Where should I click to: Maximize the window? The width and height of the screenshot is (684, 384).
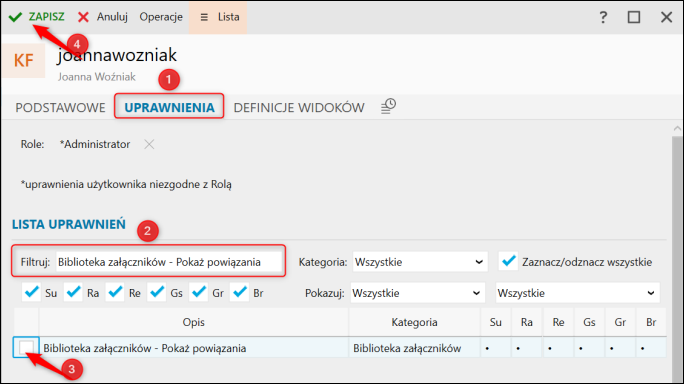634,17
